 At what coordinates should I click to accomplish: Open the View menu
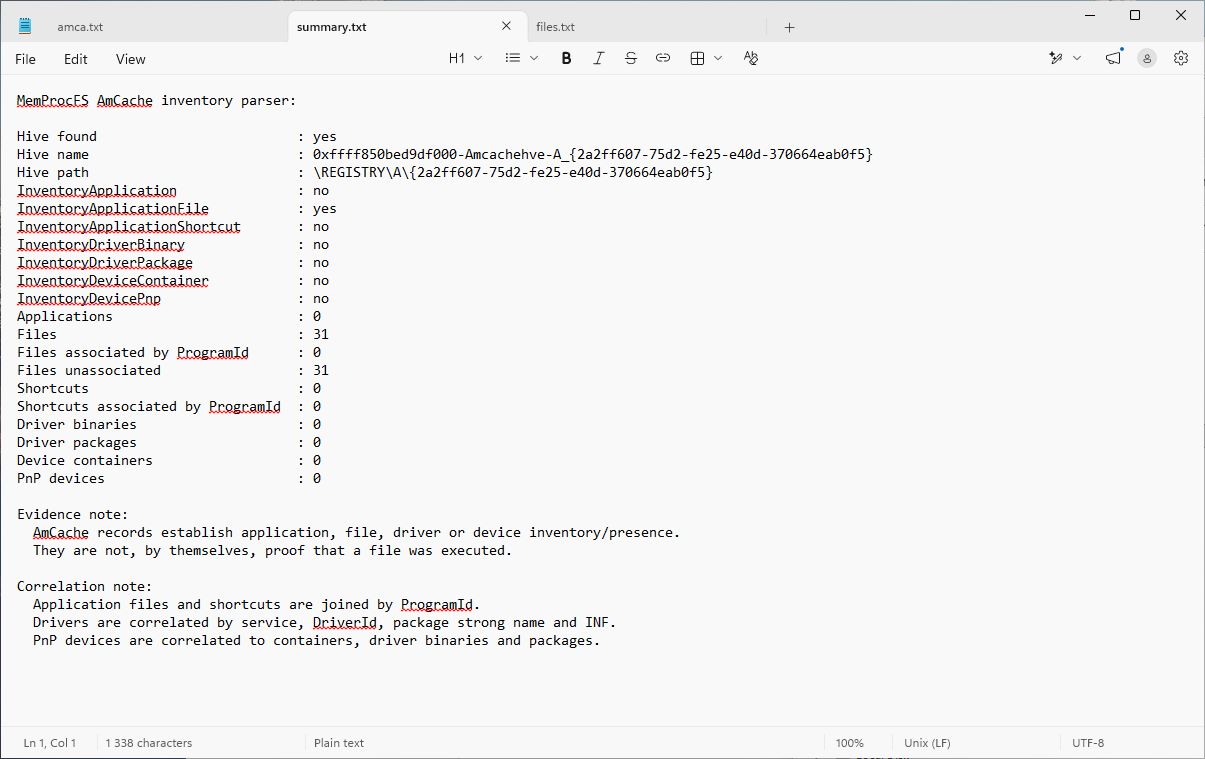(x=131, y=59)
